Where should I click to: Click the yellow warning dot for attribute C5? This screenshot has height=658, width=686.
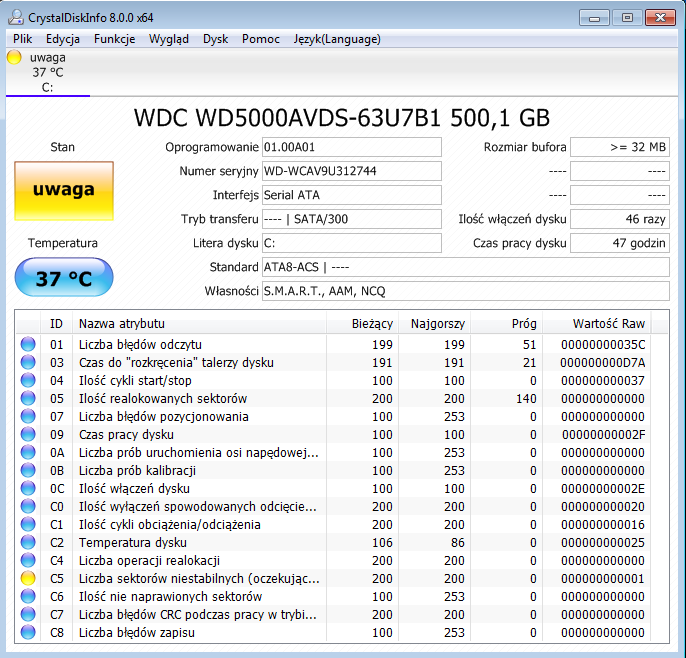coord(28,578)
